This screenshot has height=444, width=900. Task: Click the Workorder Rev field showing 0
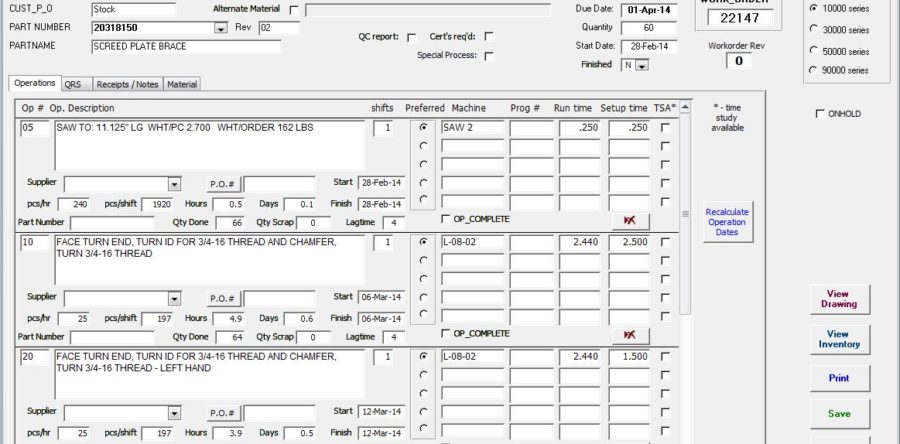(x=739, y=61)
